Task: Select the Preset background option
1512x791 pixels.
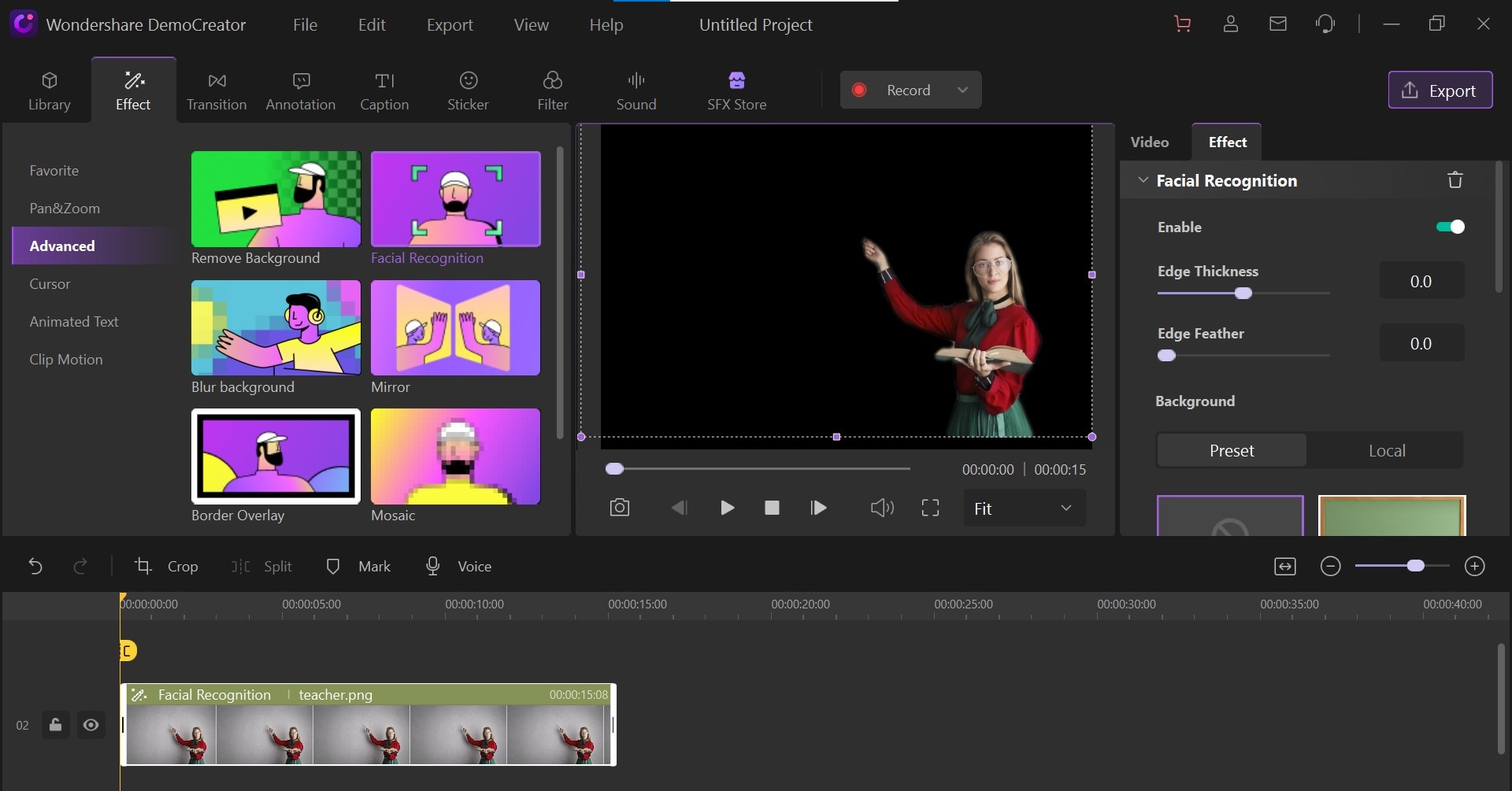Action: pos(1232,450)
